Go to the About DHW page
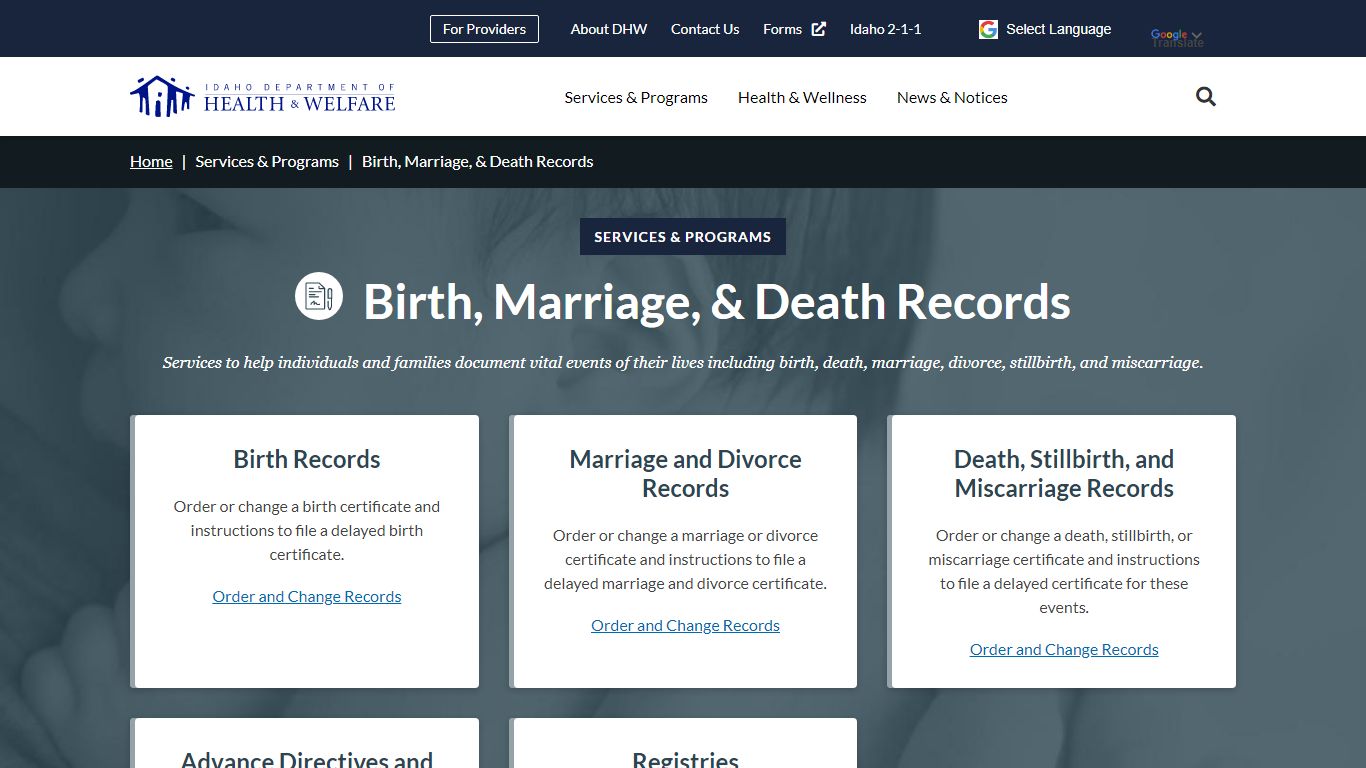 (609, 29)
